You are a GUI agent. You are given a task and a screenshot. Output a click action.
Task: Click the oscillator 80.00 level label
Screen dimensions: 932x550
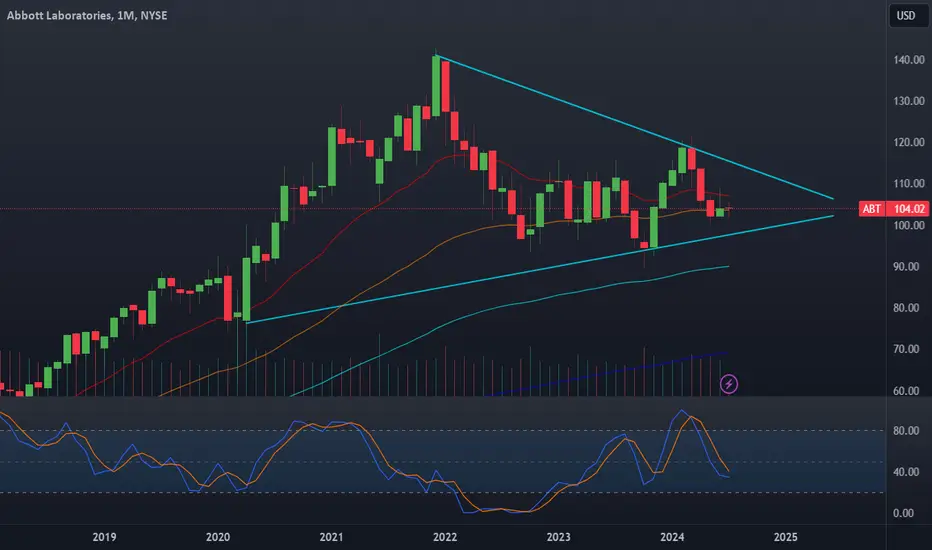pyautogui.click(x=906, y=430)
